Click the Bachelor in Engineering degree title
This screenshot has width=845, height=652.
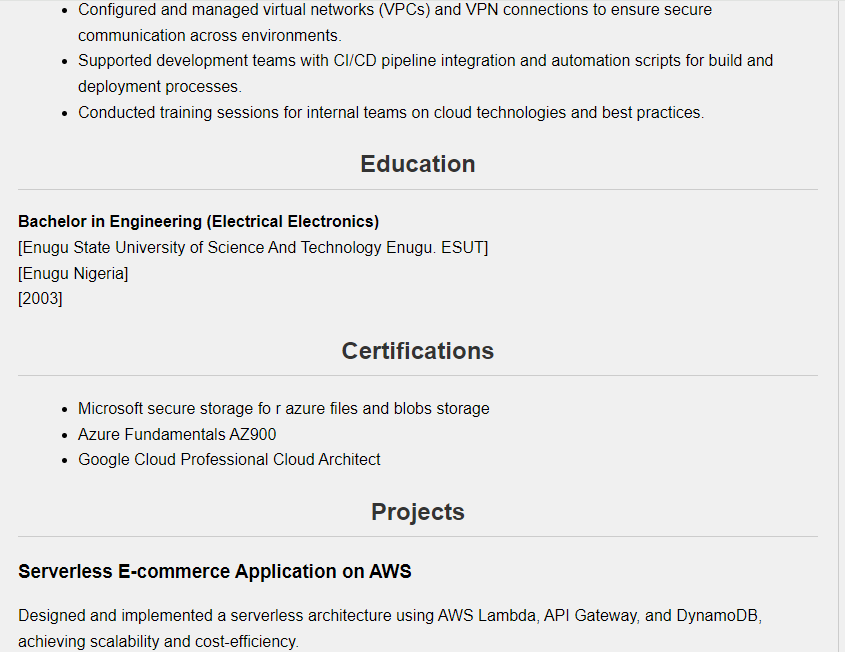point(198,221)
